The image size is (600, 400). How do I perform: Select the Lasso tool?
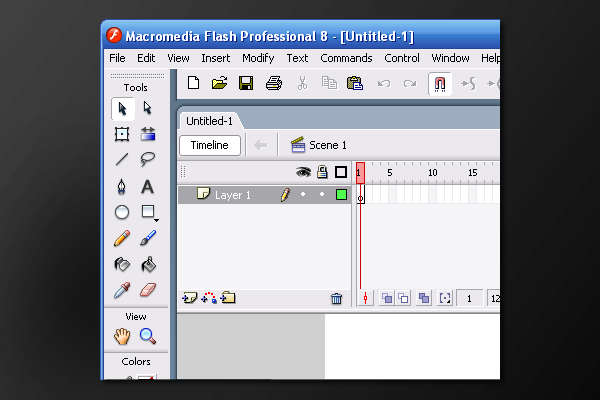tap(148, 159)
